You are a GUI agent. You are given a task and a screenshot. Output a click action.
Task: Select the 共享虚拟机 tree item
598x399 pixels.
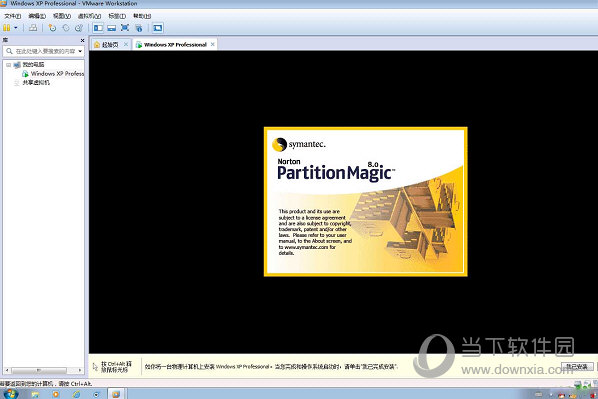[x=36, y=83]
